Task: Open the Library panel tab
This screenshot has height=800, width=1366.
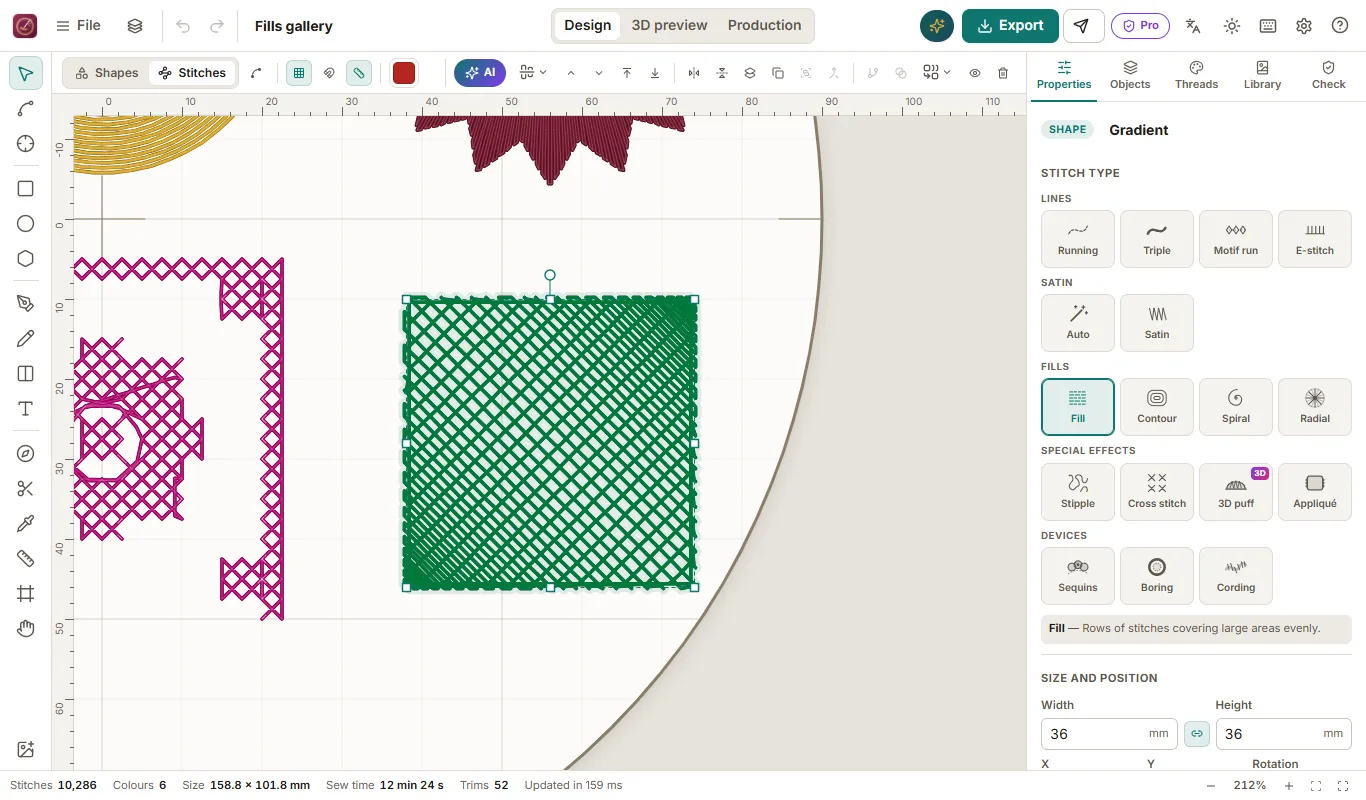Action: coord(1262,75)
